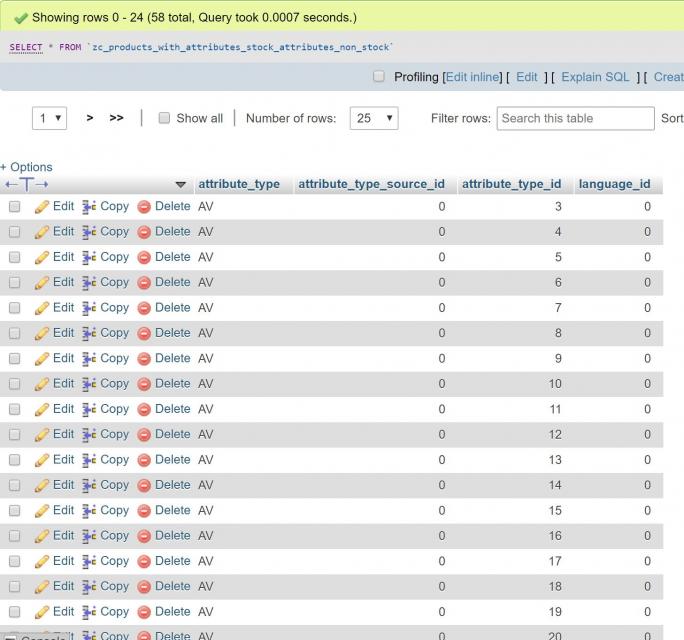Click the Edit text link for attribute_type_id 13

click(x=64, y=459)
